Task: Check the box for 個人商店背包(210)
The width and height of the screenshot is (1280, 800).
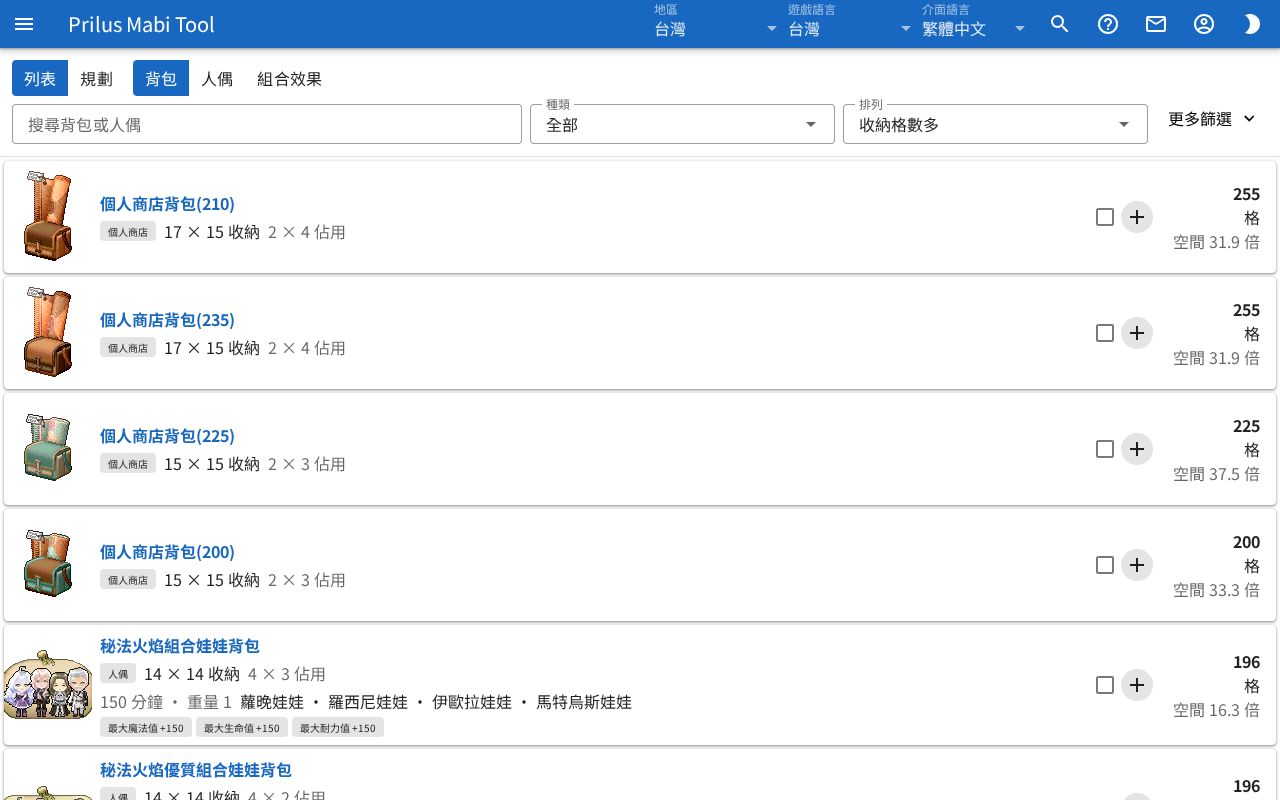Action: (1105, 217)
